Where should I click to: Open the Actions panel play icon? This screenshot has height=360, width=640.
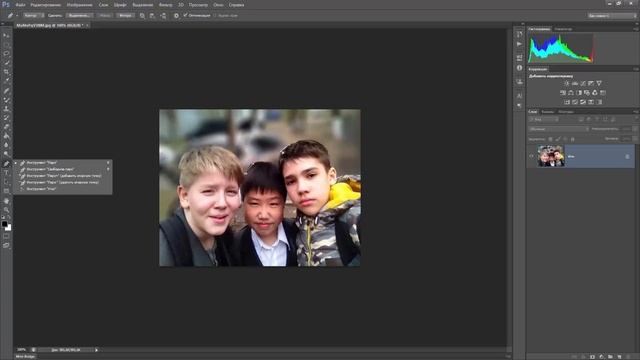pos(519,44)
